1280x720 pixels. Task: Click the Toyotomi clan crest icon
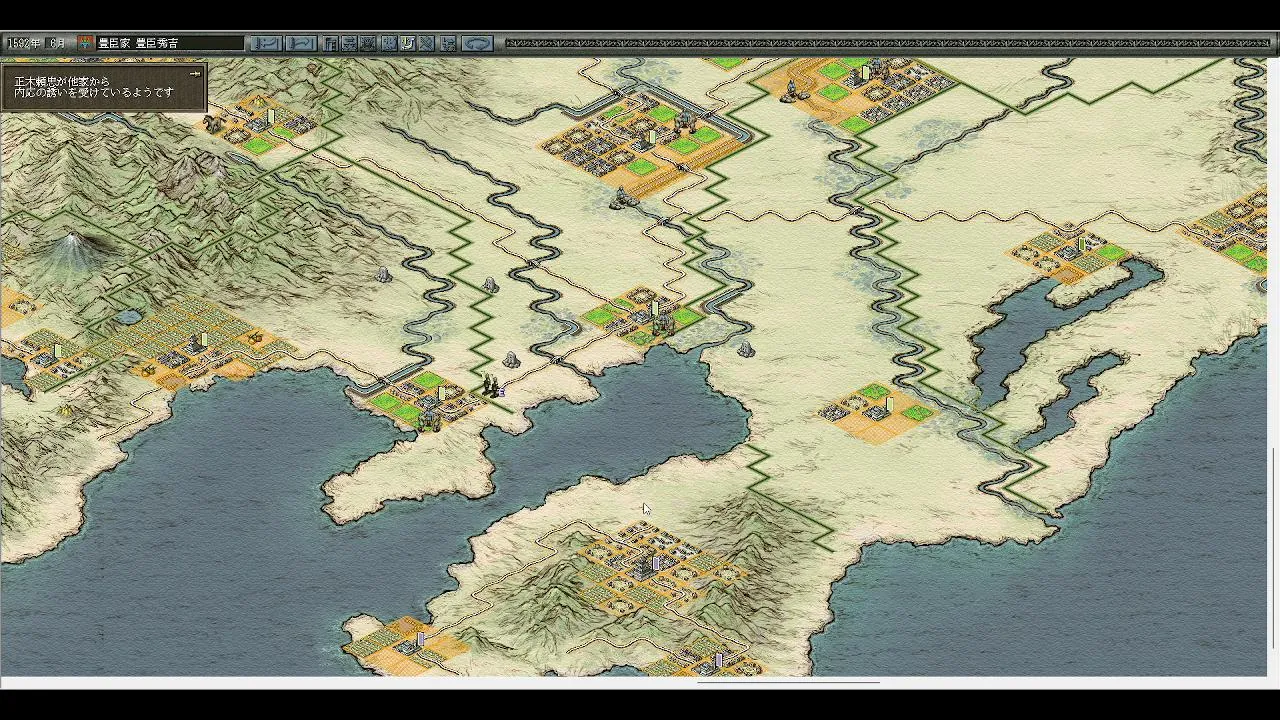tap(85, 43)
